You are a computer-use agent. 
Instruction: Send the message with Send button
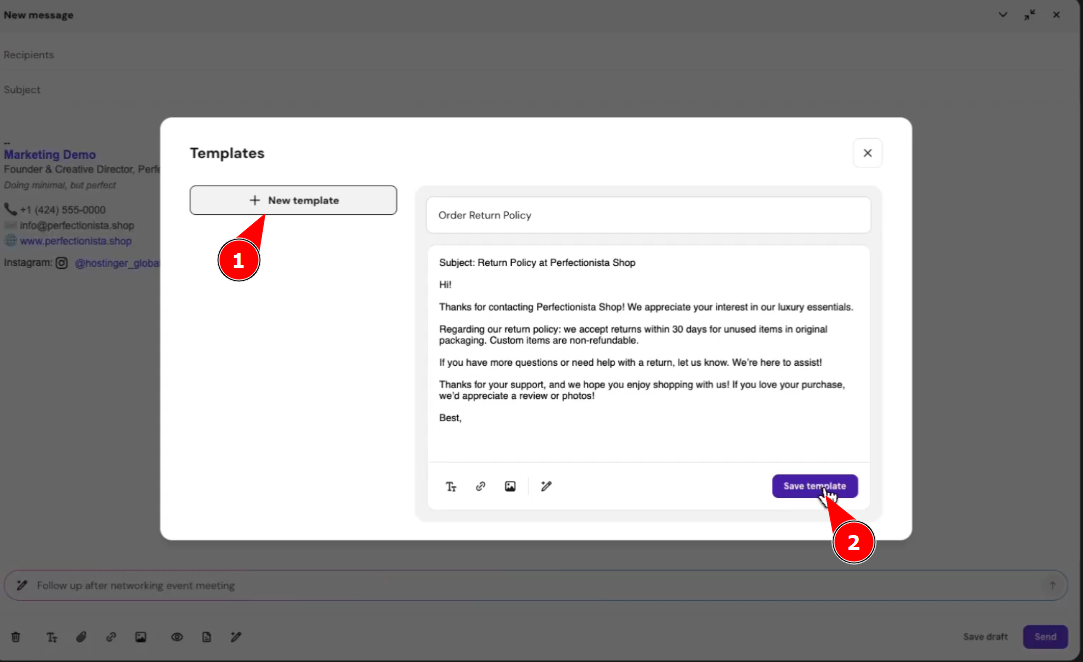click(1045, 637)
